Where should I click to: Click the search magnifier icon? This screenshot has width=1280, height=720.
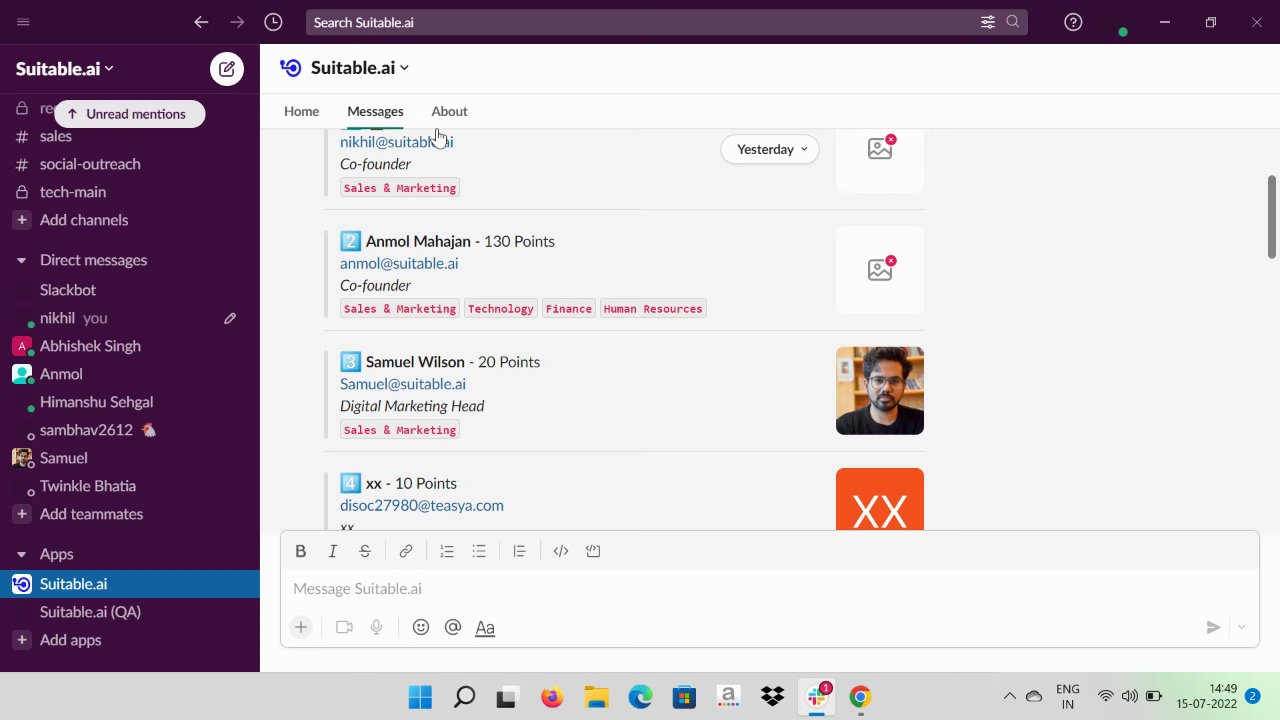pos(1013,22)
